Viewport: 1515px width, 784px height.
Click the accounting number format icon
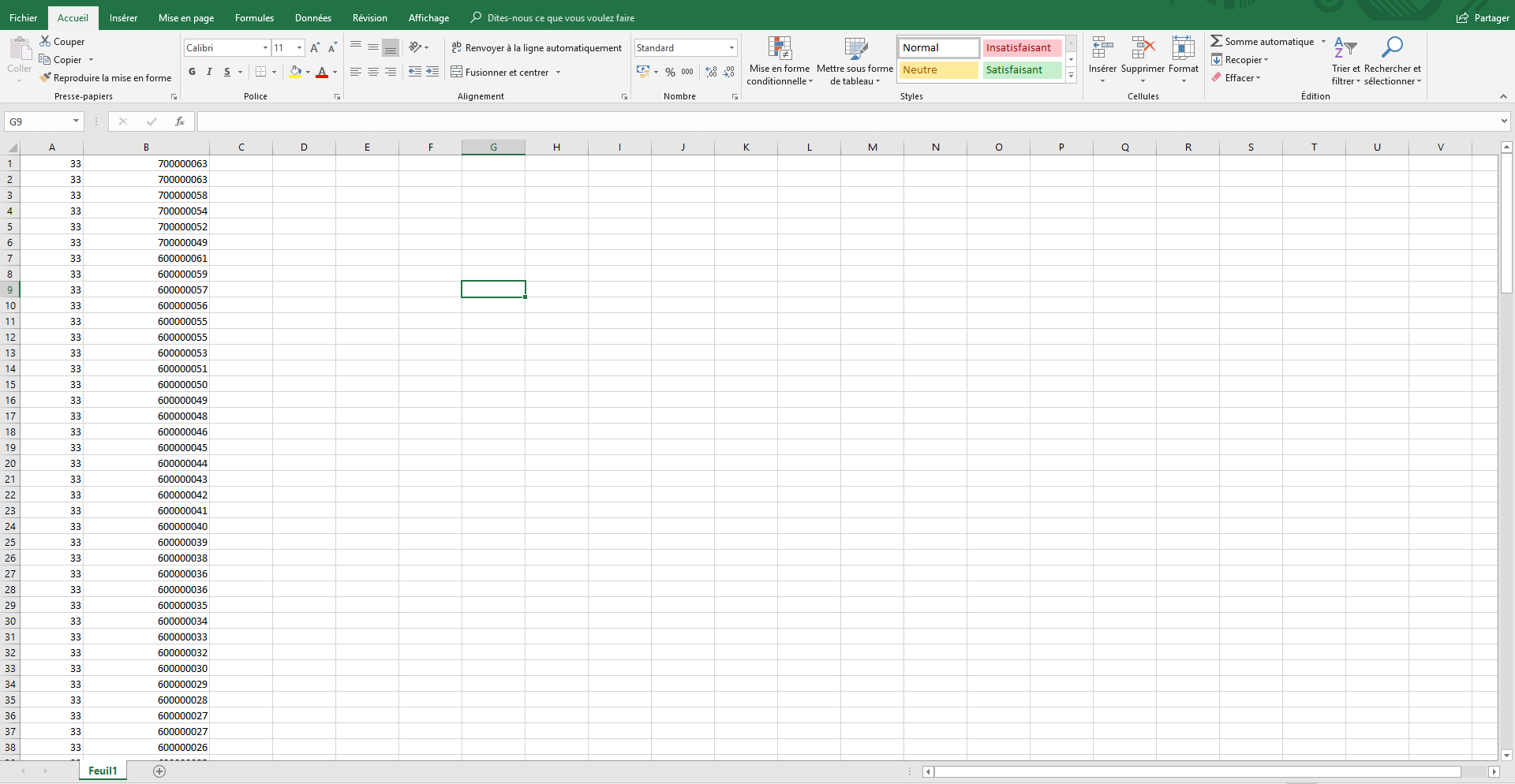643,72
